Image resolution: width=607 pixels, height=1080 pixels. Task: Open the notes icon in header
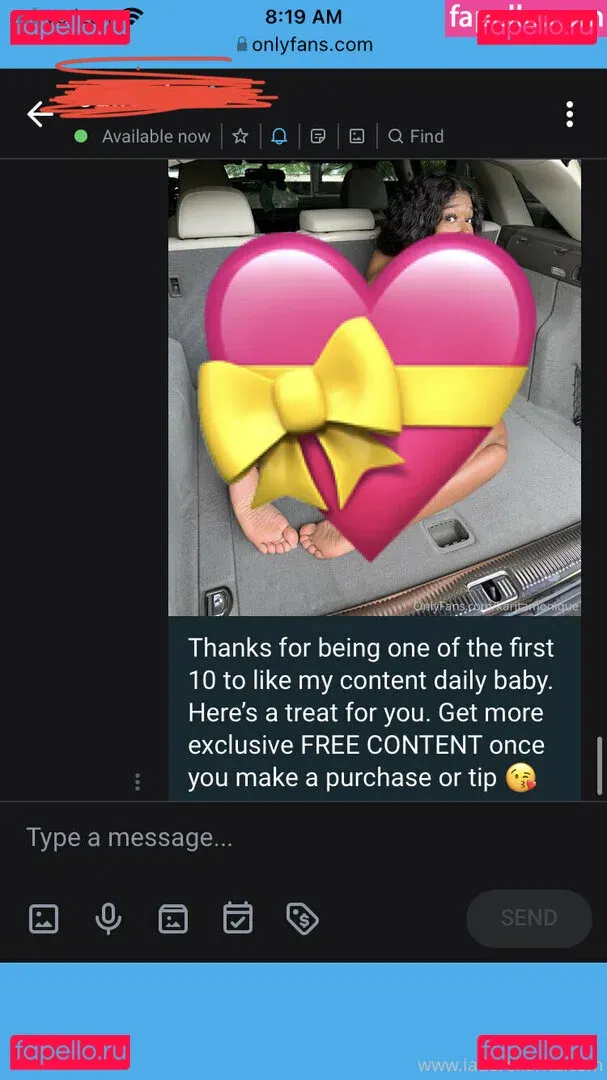coord(318,136)
